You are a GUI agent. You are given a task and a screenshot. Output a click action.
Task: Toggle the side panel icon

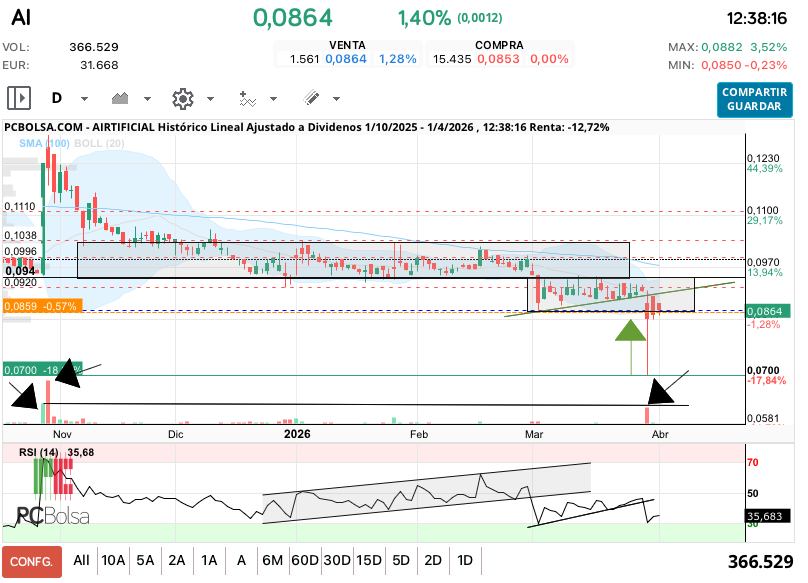(x=19, y=98)
